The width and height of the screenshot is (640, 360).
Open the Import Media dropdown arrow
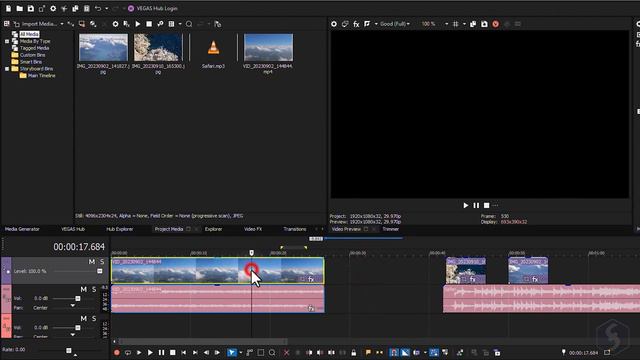click(x=62, y=24)
